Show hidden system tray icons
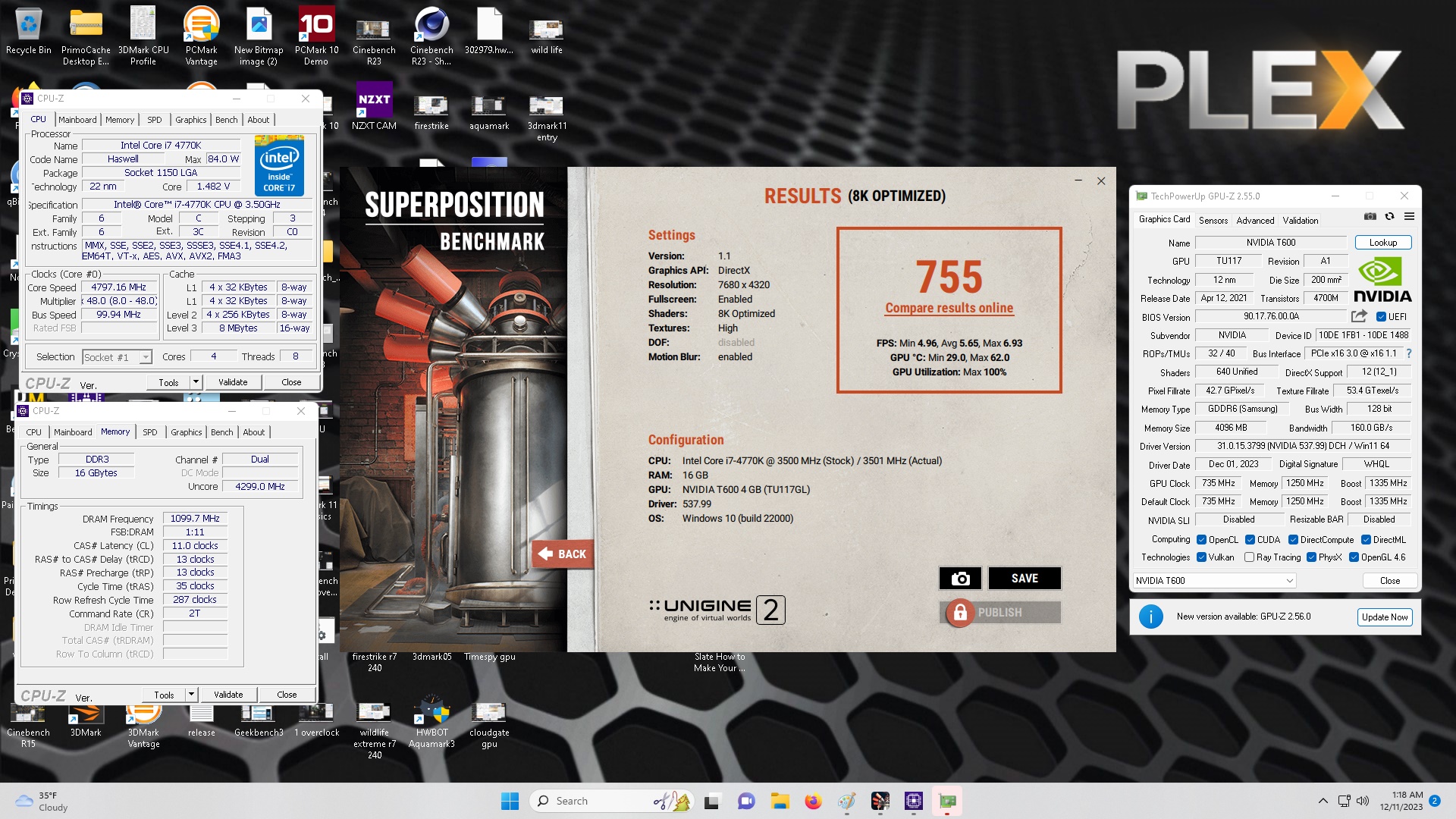The width and height of the screenshot is (1456, 819). tap(1323, 801)
